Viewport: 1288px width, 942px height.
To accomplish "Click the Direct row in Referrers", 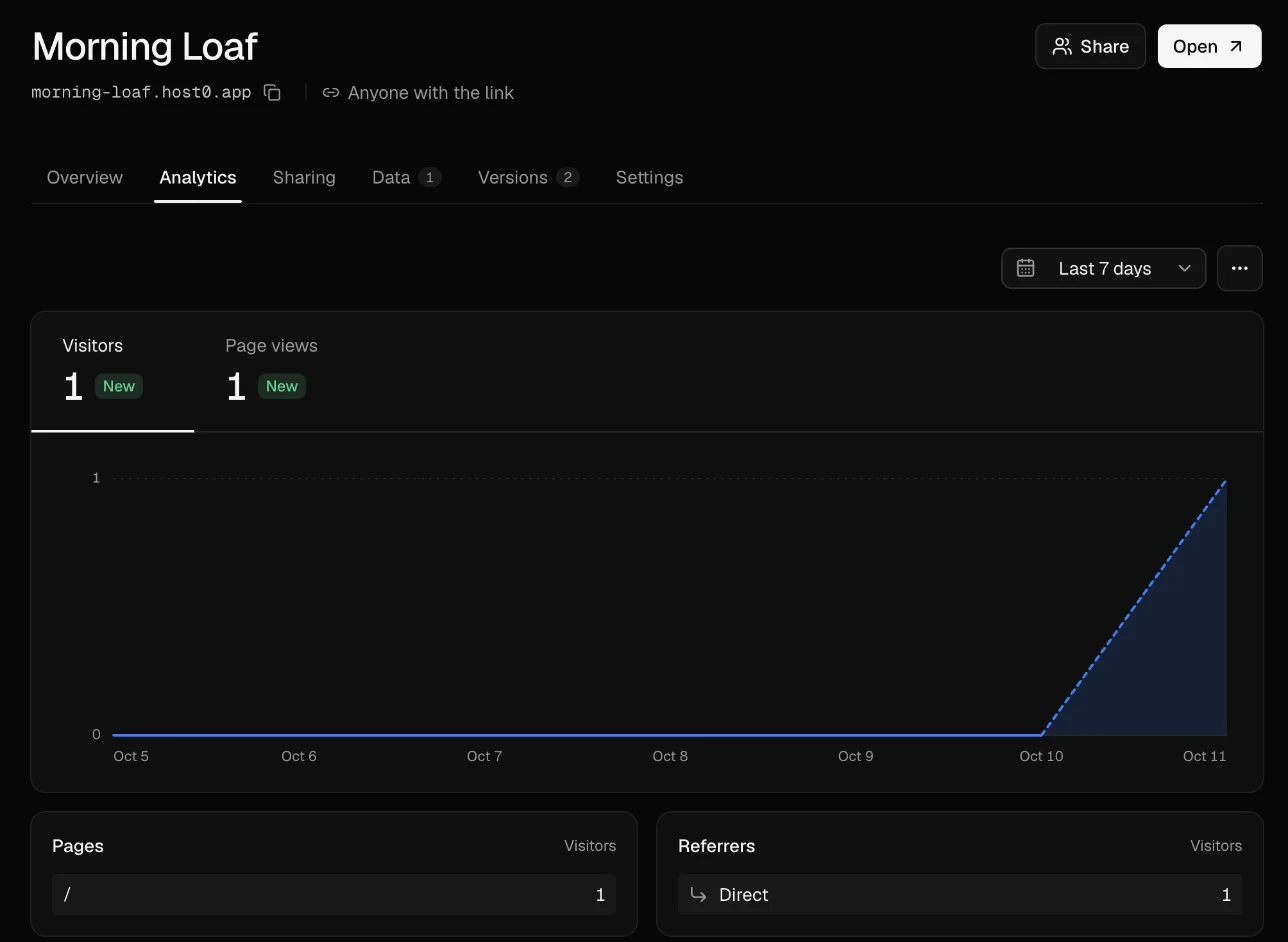I will click(x=960, y=895).
